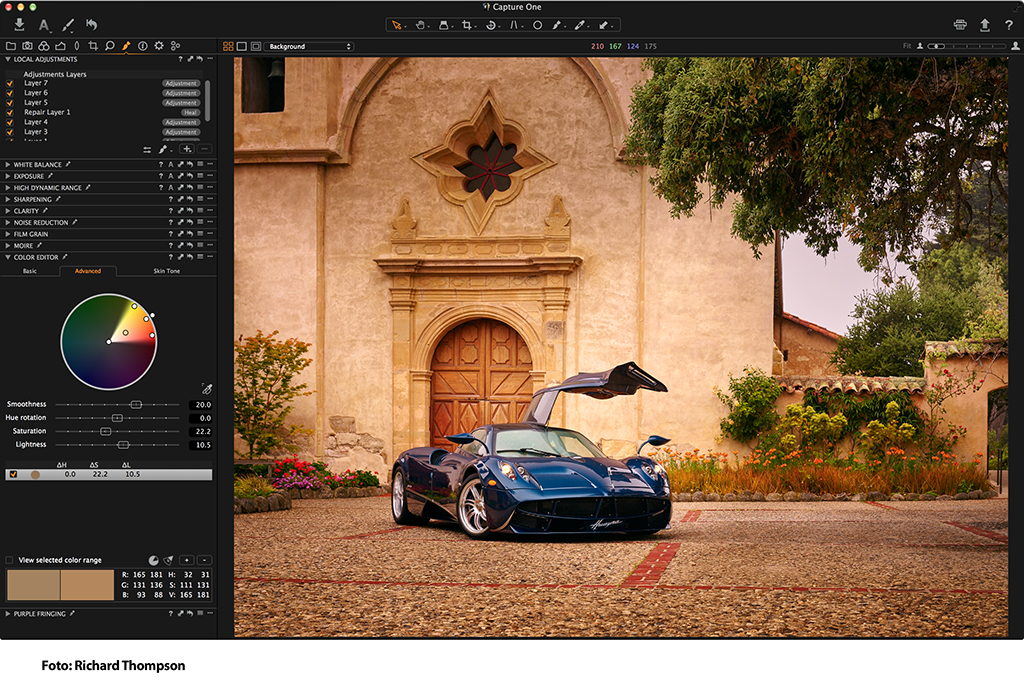1024x692 pixels.
Task: Click the Lightness value field
Action: click(200, 444)
